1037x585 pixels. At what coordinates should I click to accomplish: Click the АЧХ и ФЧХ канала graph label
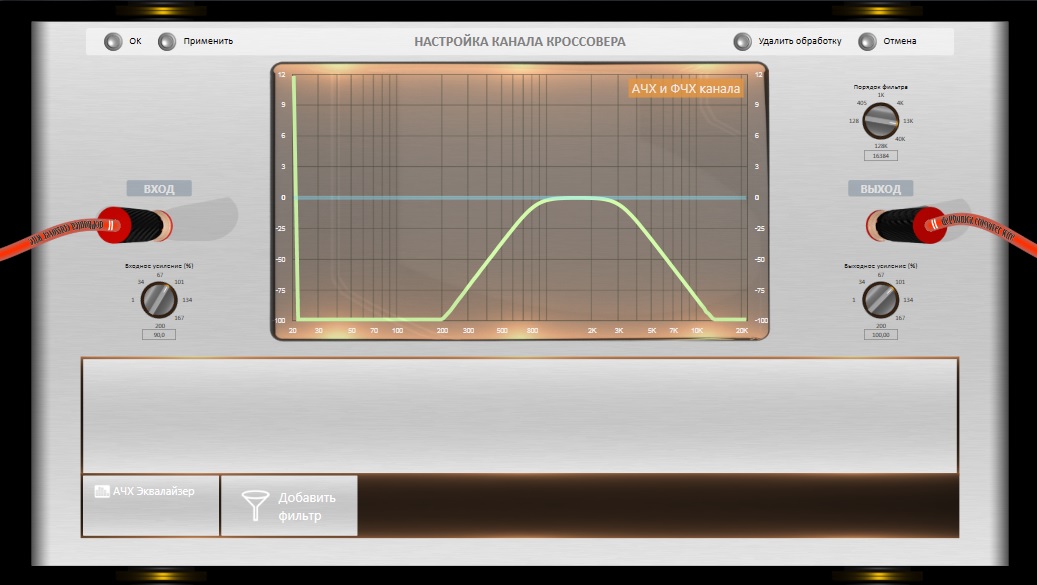686,89
